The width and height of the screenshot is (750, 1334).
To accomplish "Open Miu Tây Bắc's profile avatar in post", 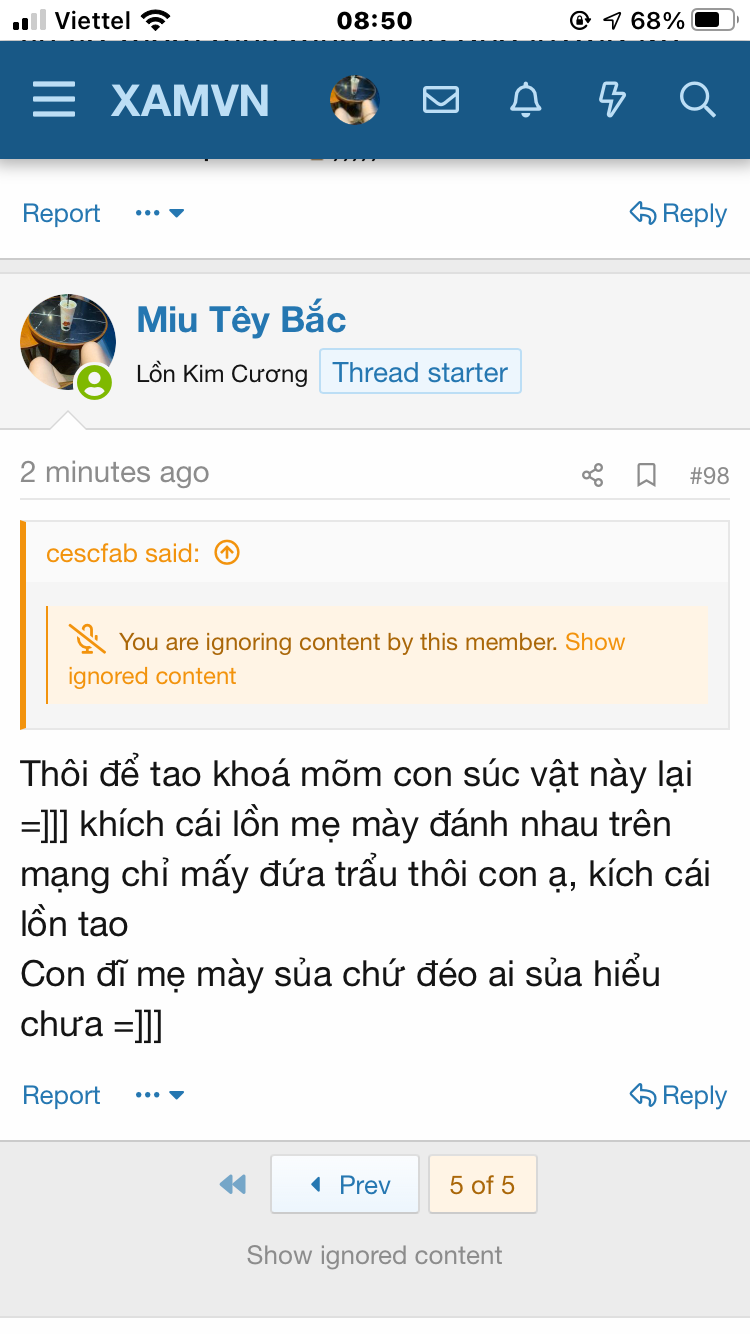I will pyautogui.click(x=68, y=342).
